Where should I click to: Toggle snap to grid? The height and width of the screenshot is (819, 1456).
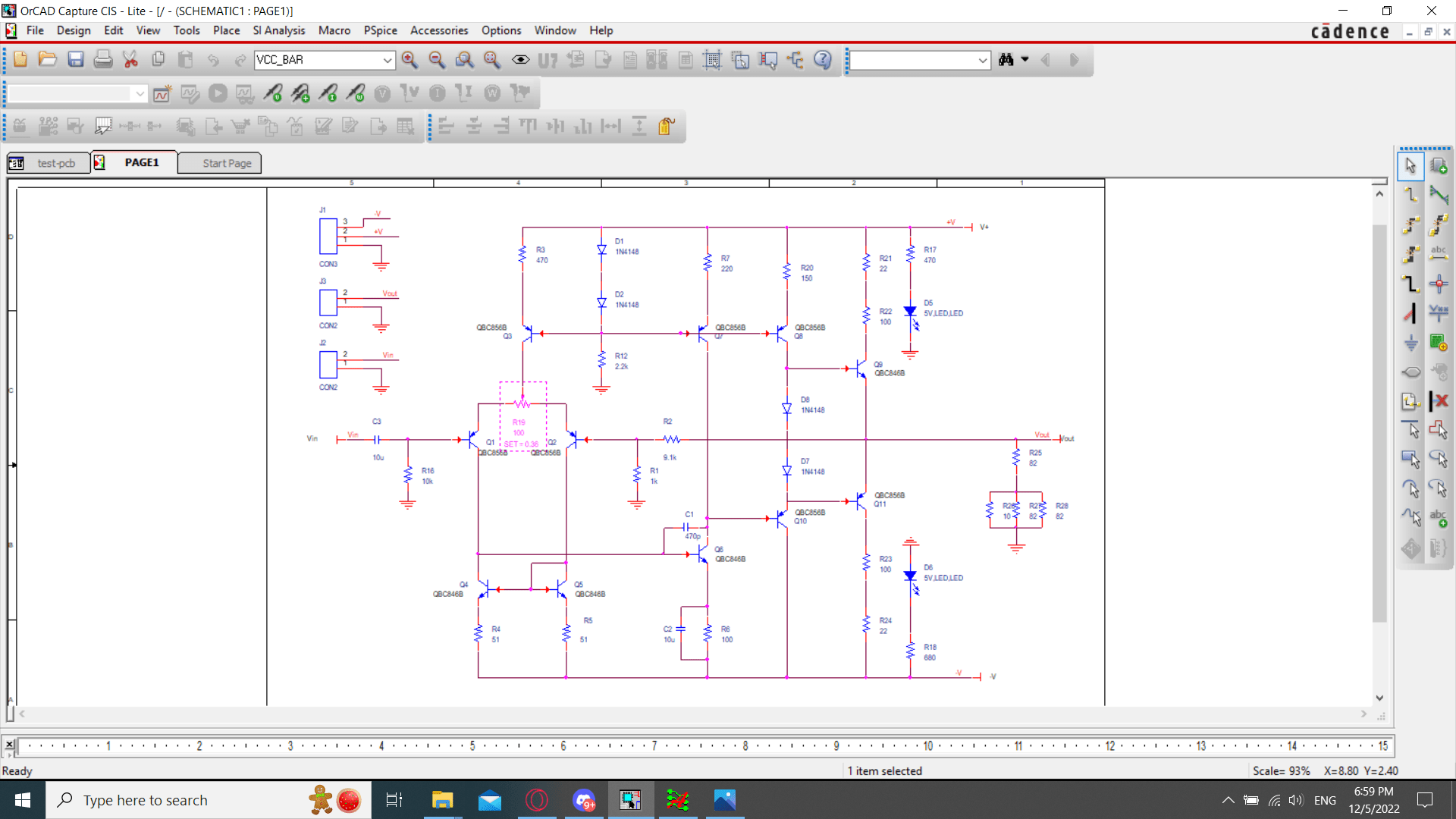713,60
